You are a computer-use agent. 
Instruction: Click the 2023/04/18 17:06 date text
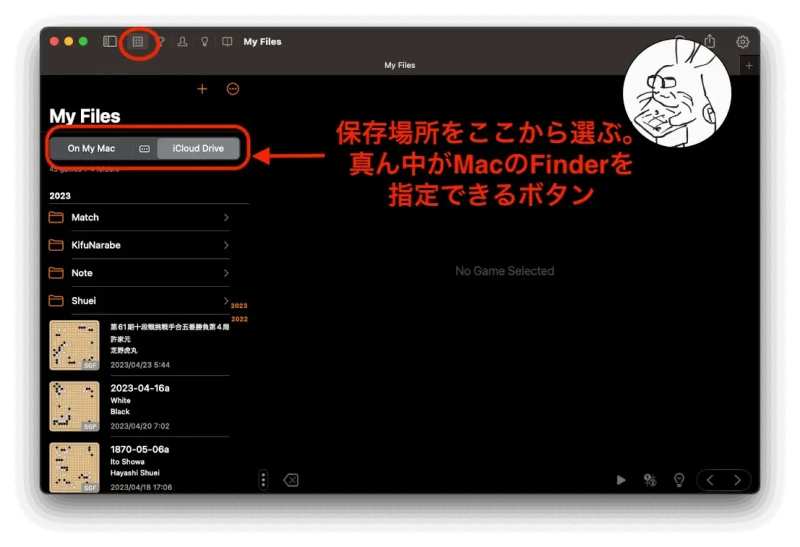point(141,487)
